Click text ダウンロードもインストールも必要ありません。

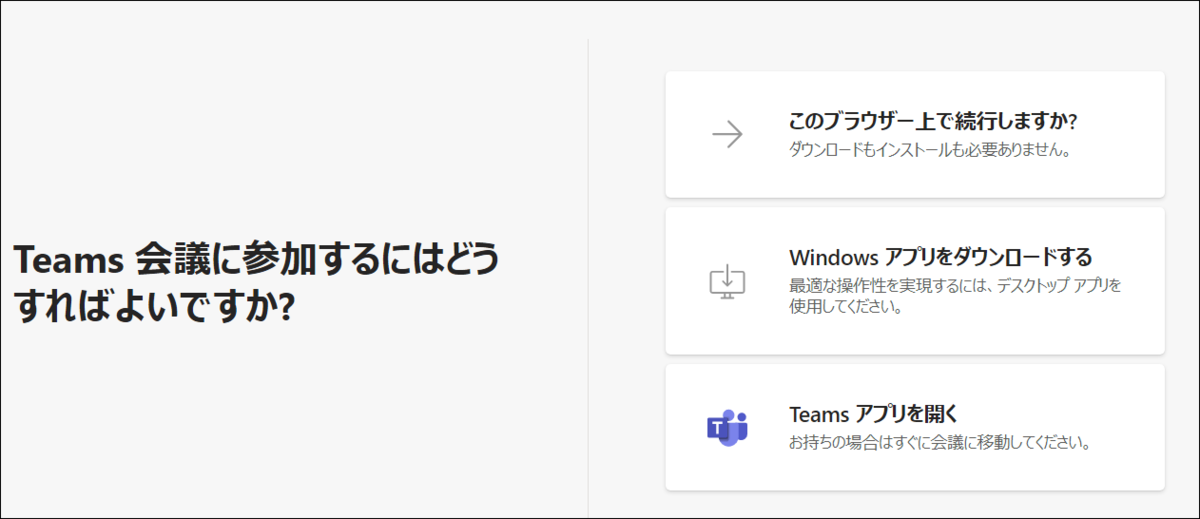931,151
